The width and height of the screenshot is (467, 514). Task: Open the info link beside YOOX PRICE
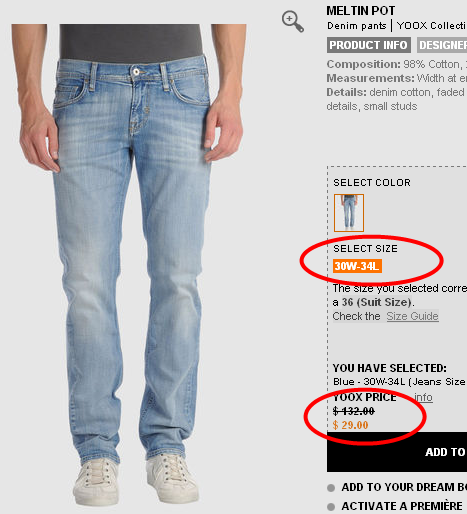click(423, 397)
